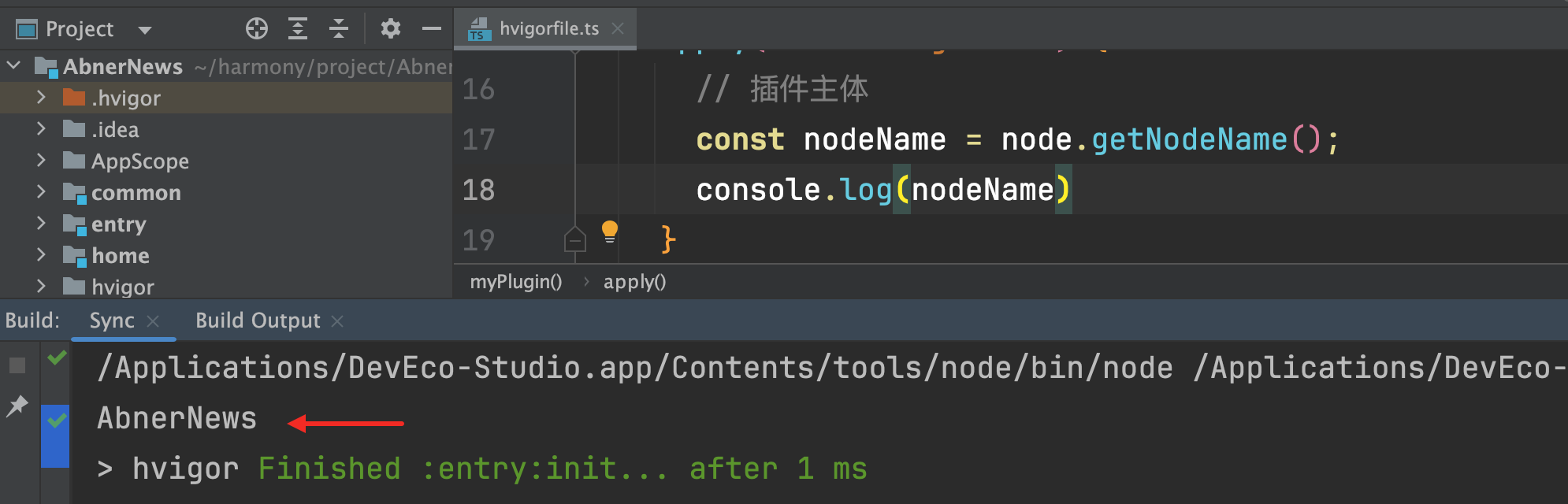1568x504 pixels.
Task: Select the .hvigor folder row
Action: pyautogui.click(x=226, y=98)
